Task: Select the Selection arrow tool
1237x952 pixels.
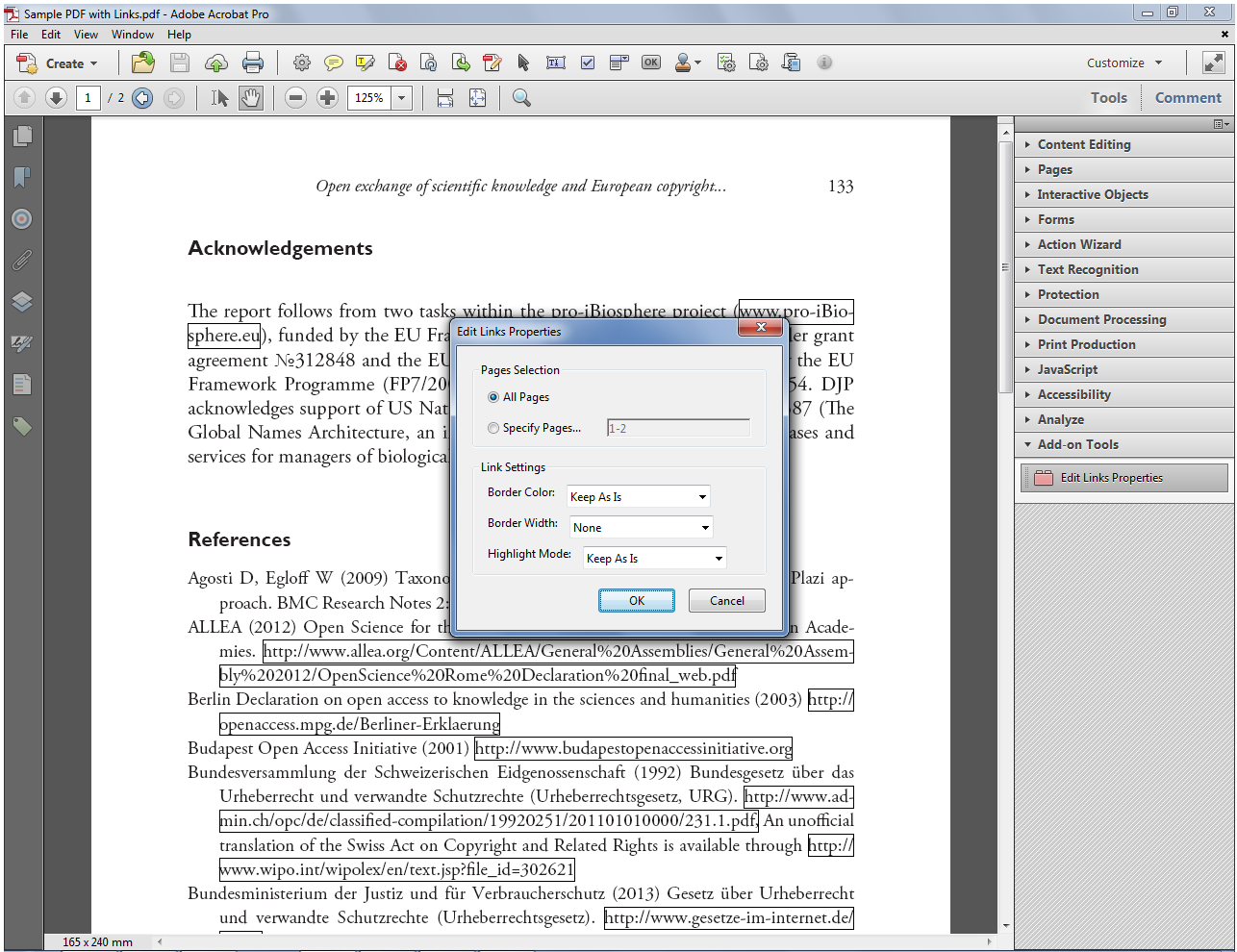Action: 217,97
